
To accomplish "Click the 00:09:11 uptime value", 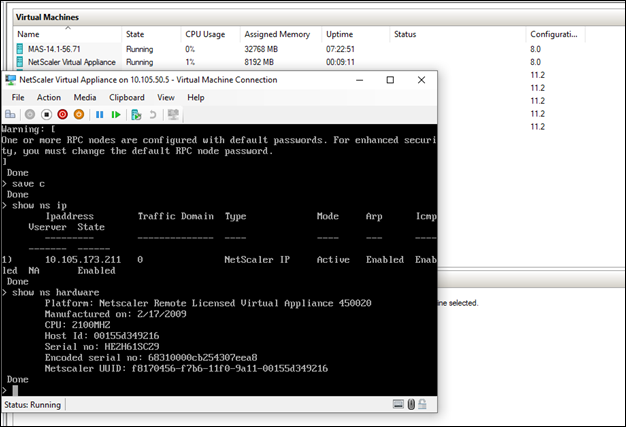I will coord(340,62).
